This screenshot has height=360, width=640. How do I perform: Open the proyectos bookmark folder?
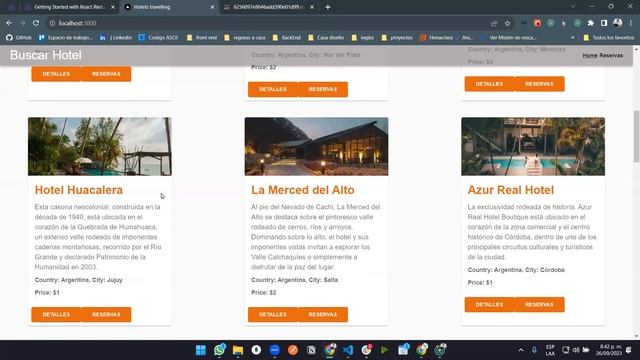tap(397, 38)
